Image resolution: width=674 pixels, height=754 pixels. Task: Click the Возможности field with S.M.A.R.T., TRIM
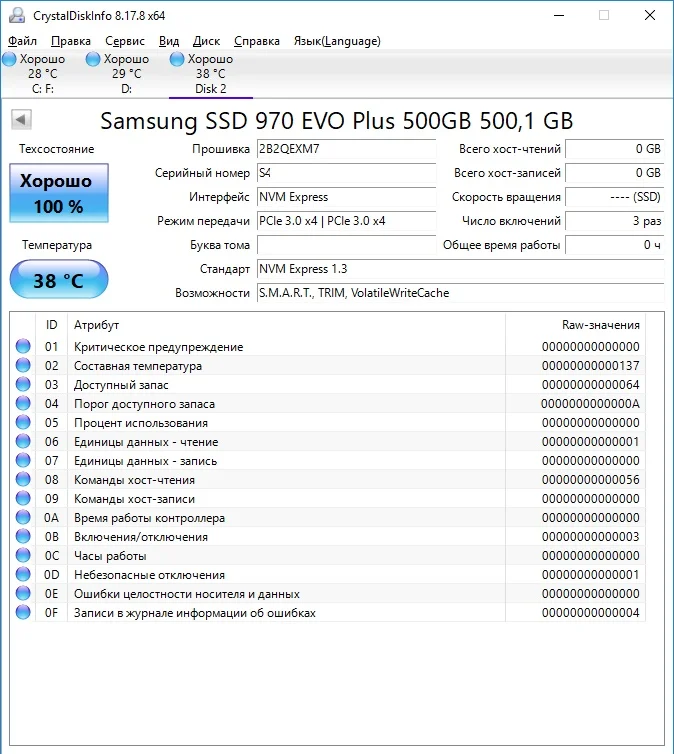(x=461, y=293)
